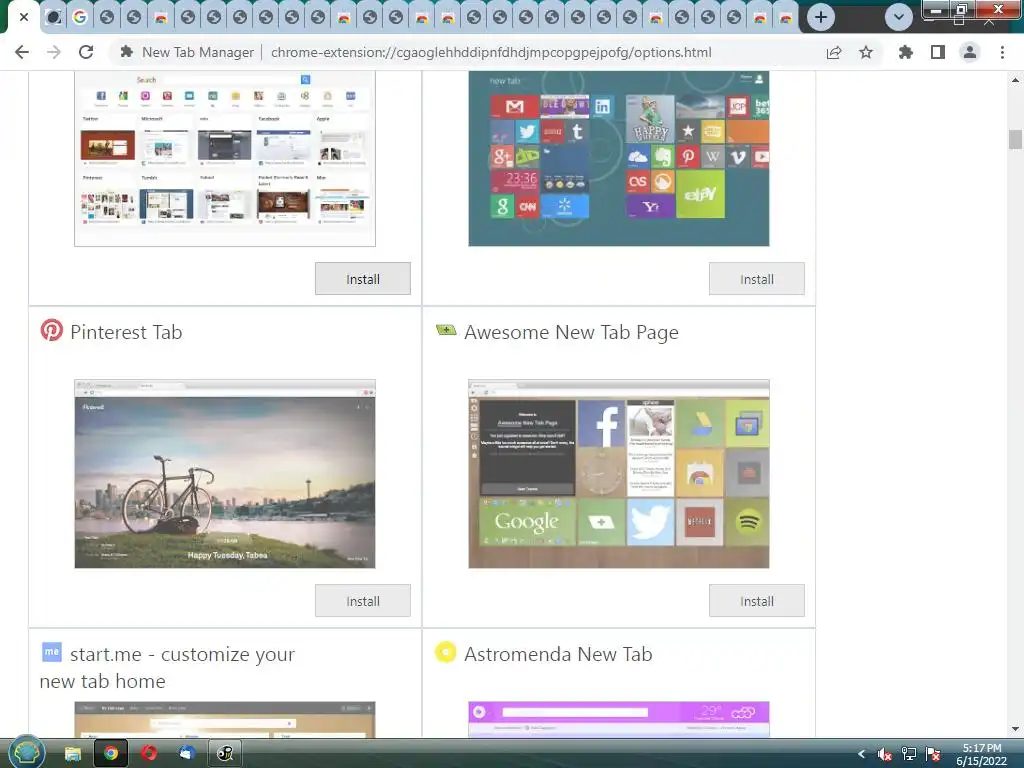Viewport: 1024px width, 768px height.
Task: Install Awesome New Tab Page
Action: [x=756, y=601]
